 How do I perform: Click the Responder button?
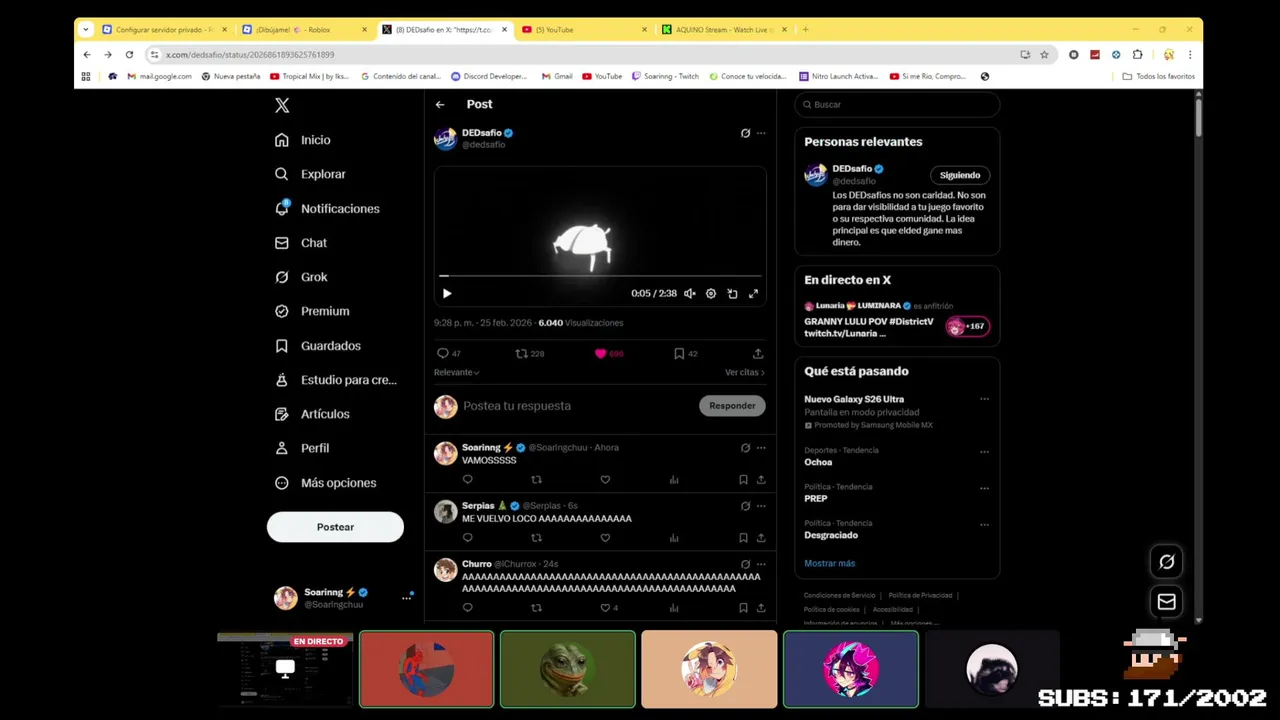pyautogui.click(x=732, y=406)
